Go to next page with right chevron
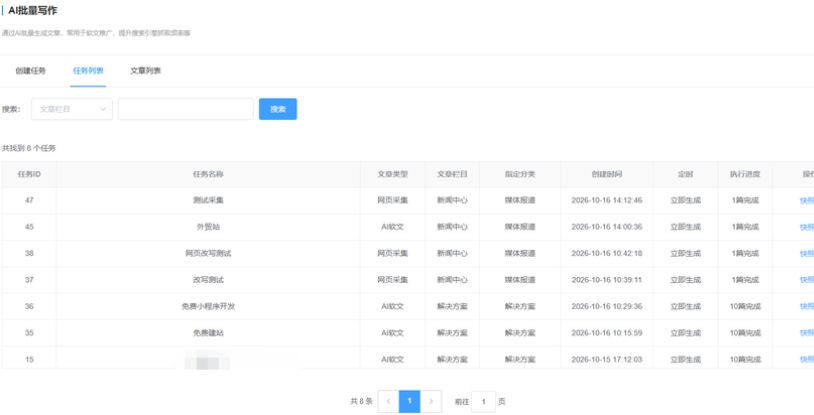The width and height of the screenshot is (814, 415). coord(431,401)
